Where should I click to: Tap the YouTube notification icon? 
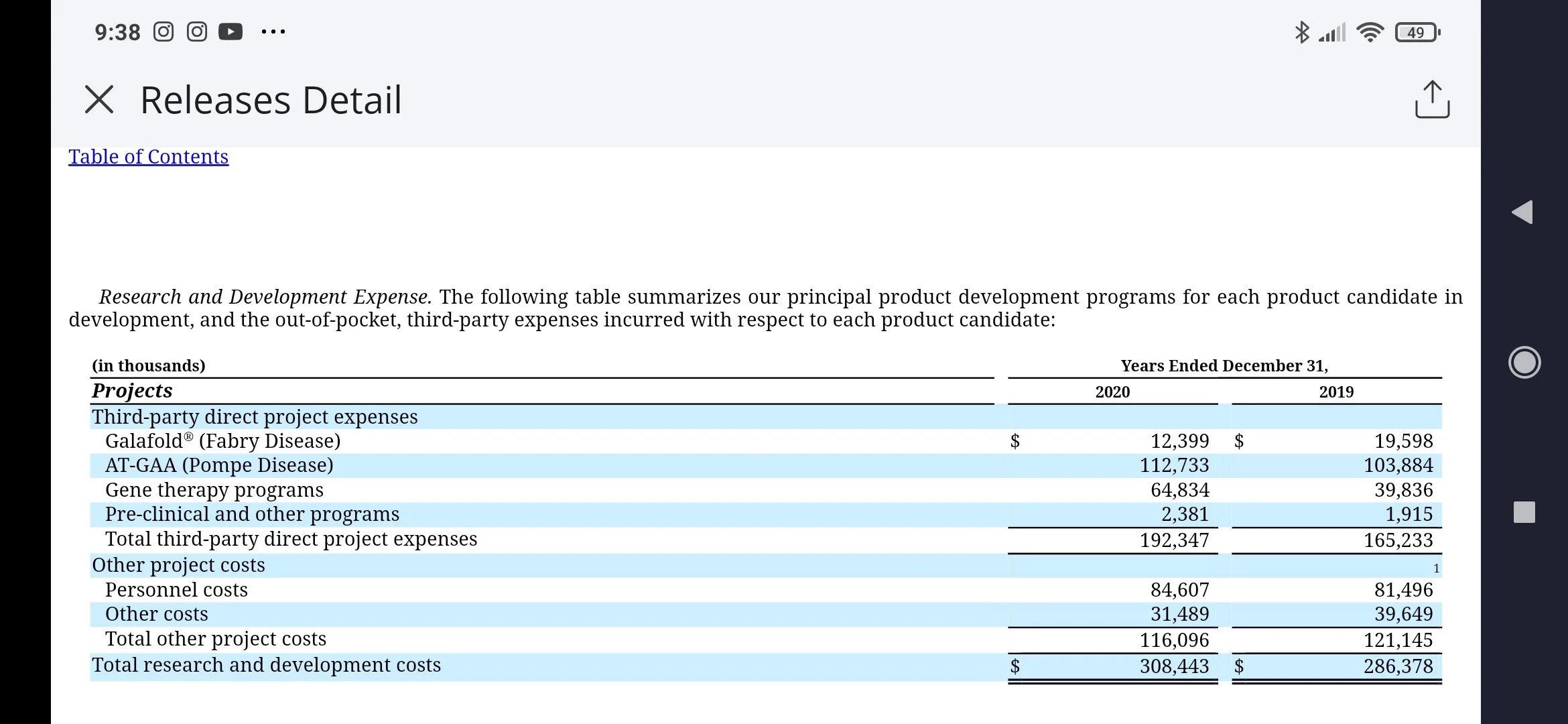pyautogui.click(x=231, y=32)
